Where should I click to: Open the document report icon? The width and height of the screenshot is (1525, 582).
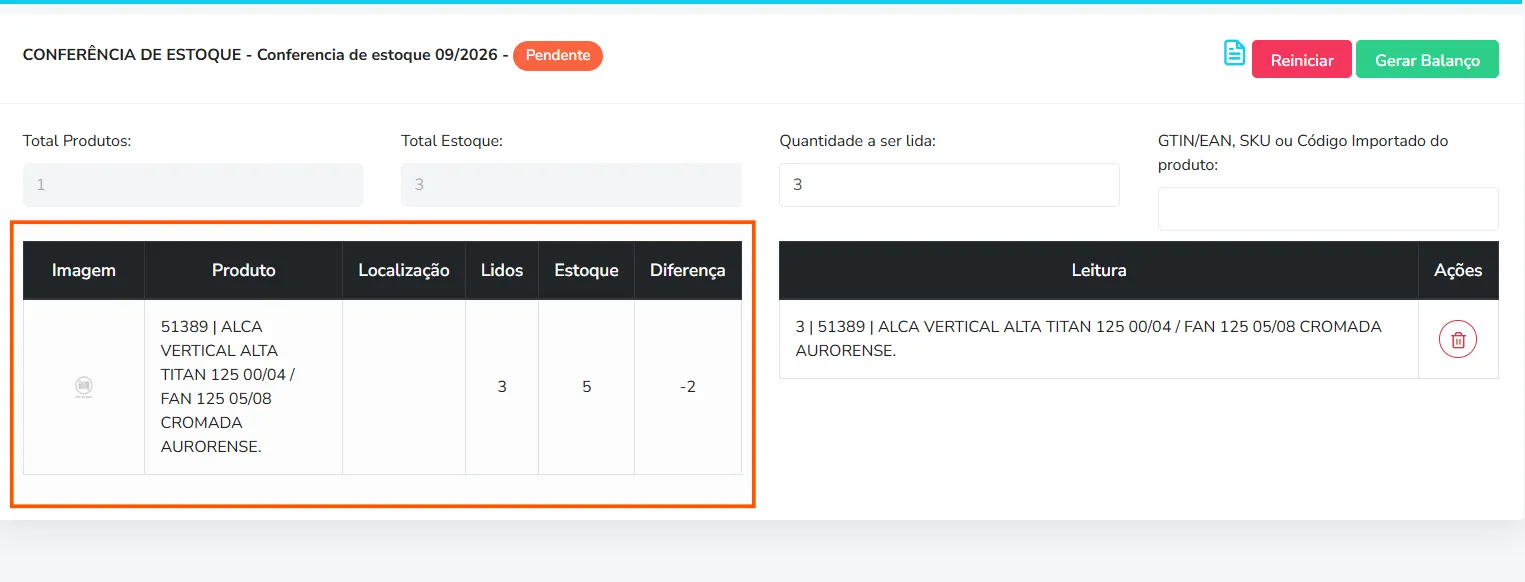click(1234, 53)
